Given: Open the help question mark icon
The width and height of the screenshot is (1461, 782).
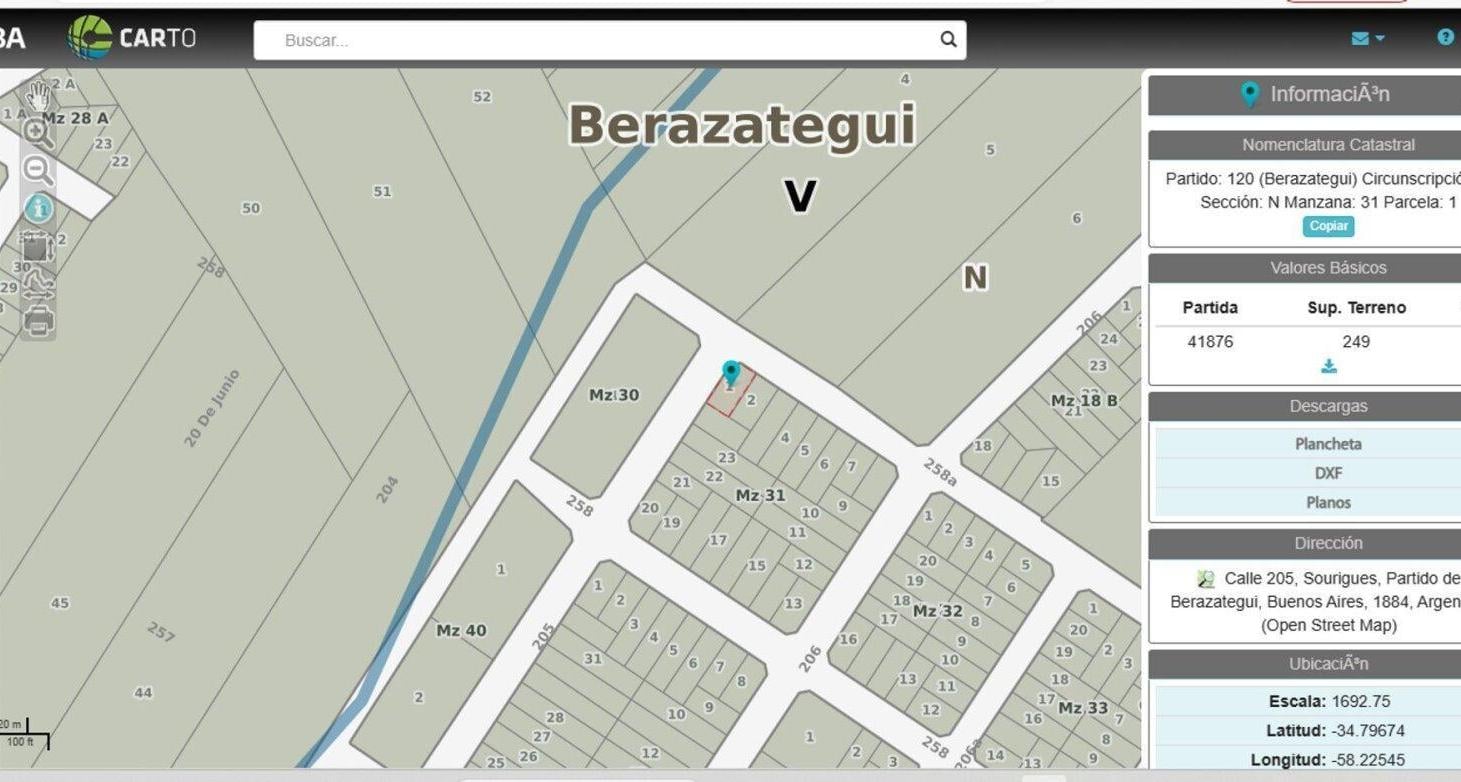Looking at the screenshot, I should pos(1445,37).
